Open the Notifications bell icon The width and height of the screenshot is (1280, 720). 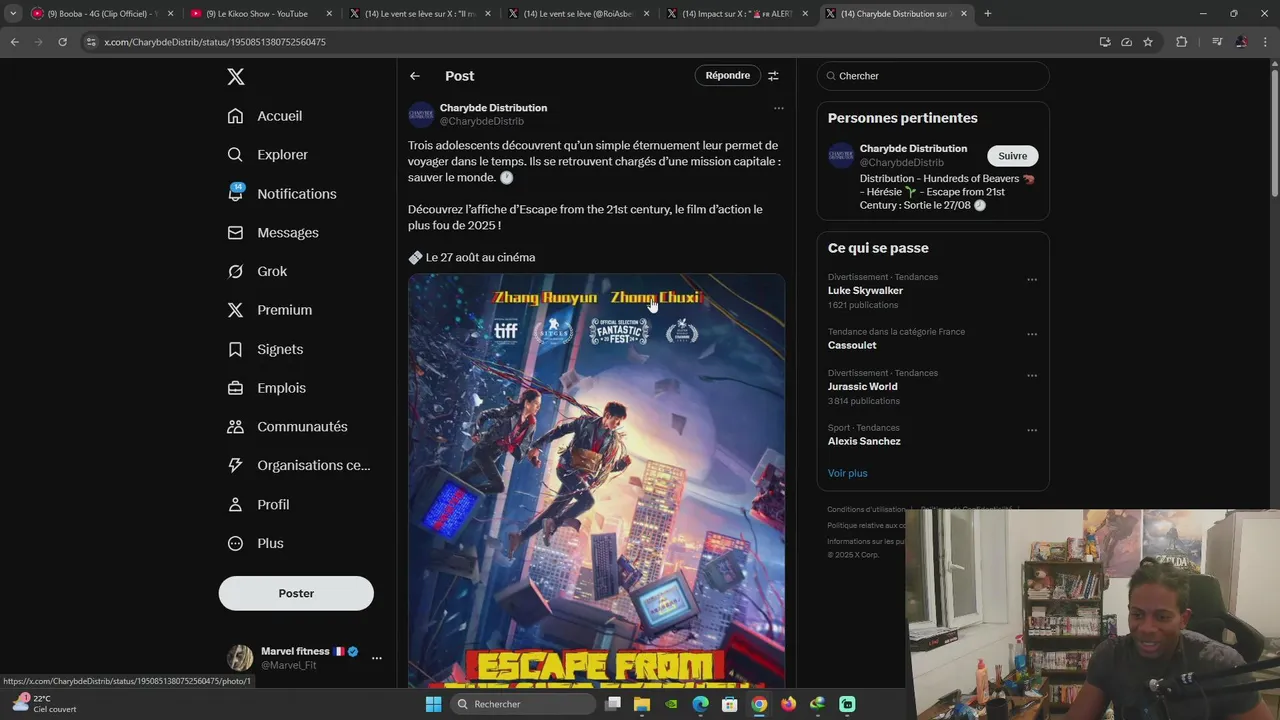(x=235, y=194)
